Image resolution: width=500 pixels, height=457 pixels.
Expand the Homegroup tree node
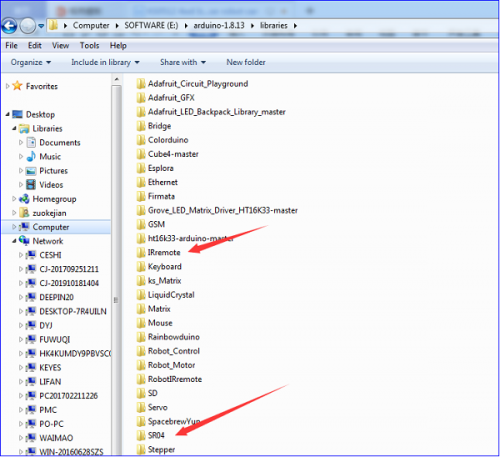coord(14,199)
